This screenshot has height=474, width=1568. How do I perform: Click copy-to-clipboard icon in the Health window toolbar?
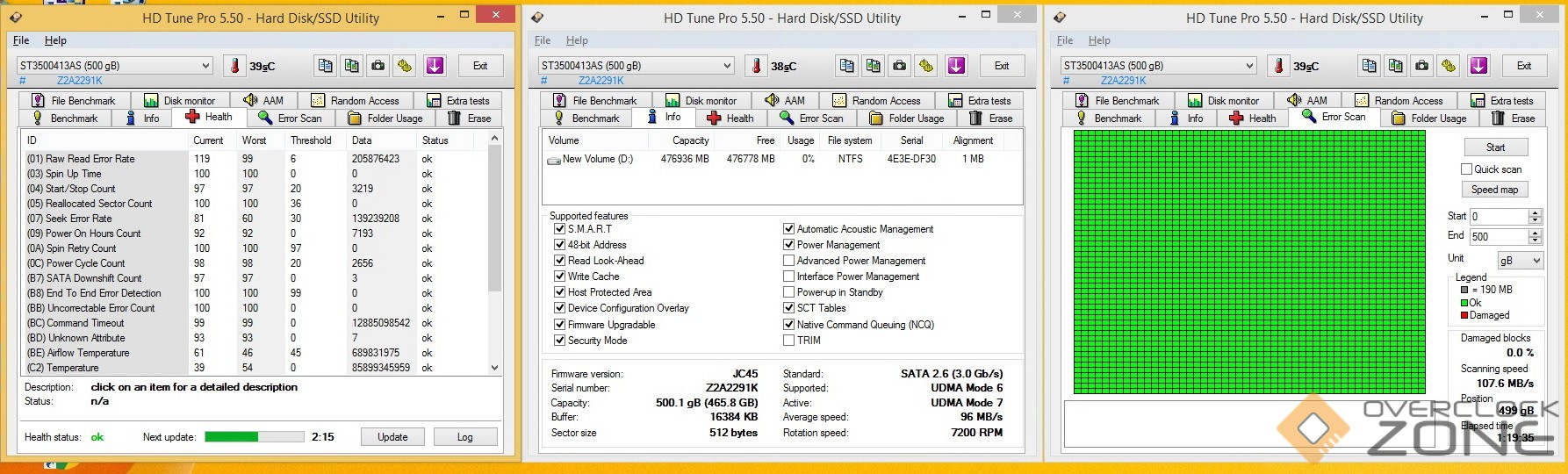tap(325, 66)
